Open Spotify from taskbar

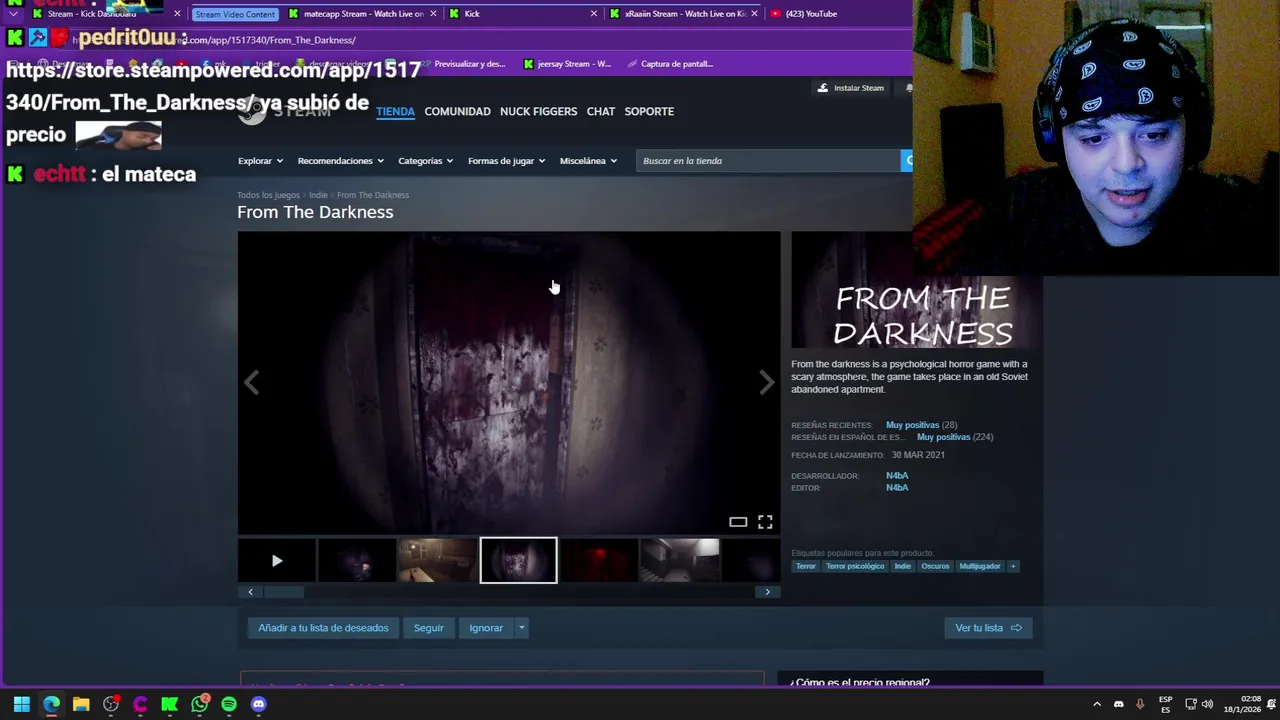229,704
